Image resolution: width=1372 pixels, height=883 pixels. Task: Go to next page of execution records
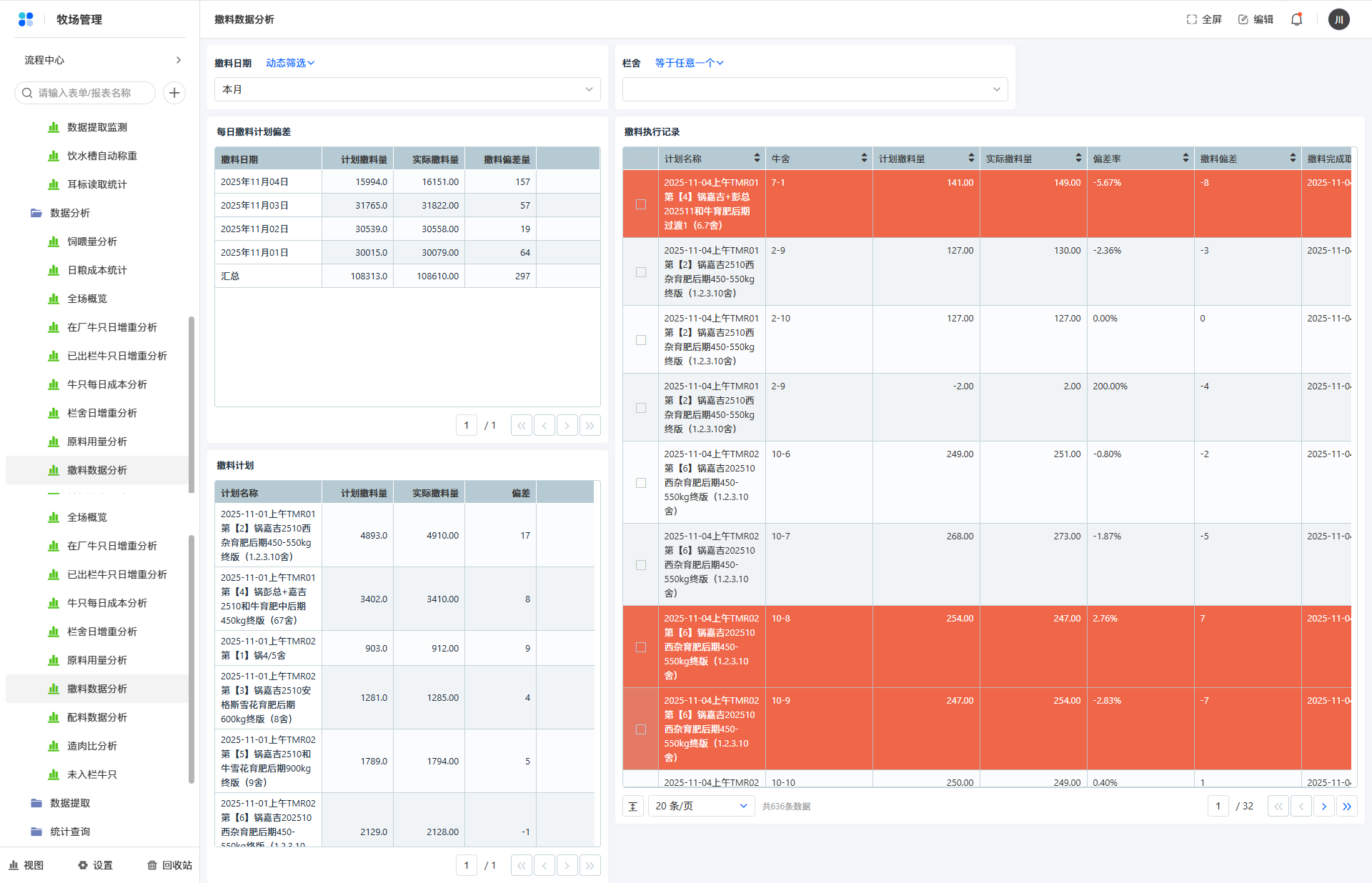[x=1323, y=806]
